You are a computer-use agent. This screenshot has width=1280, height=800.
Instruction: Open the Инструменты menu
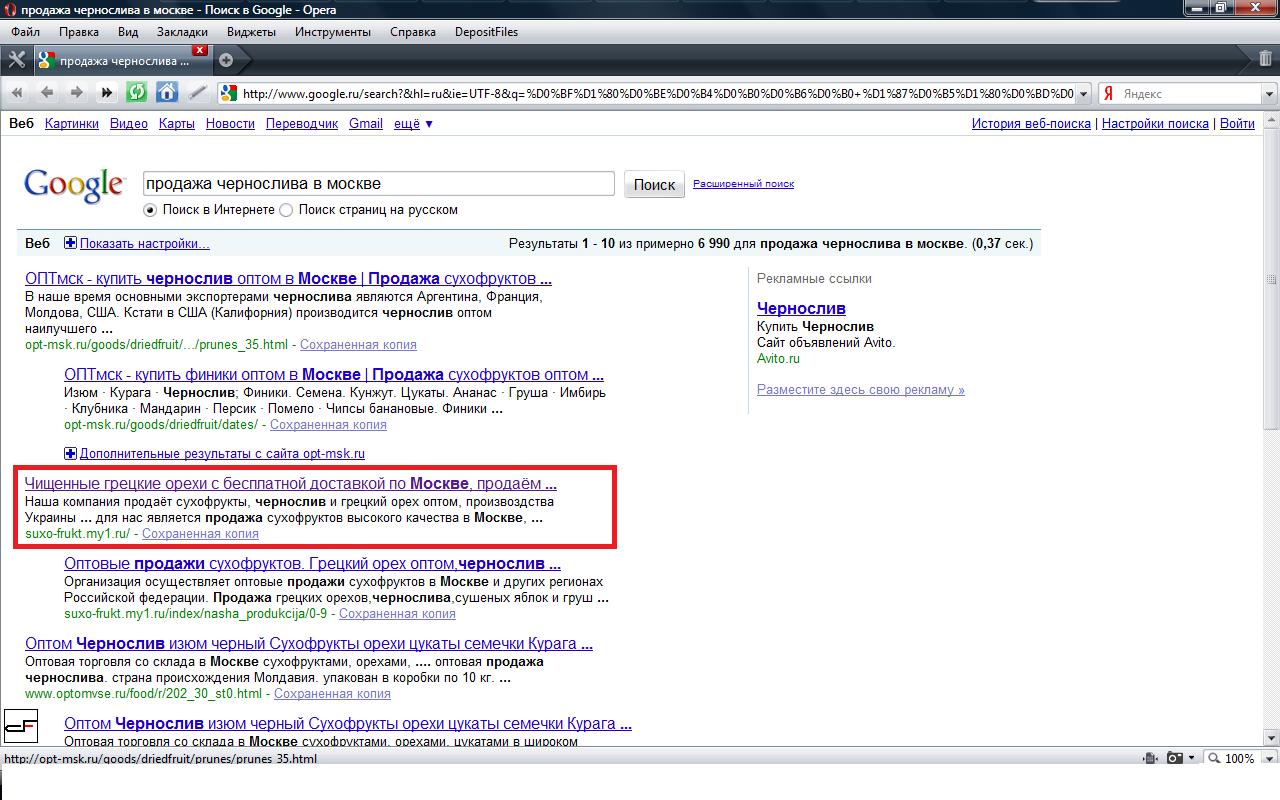[x=333, y=32]
